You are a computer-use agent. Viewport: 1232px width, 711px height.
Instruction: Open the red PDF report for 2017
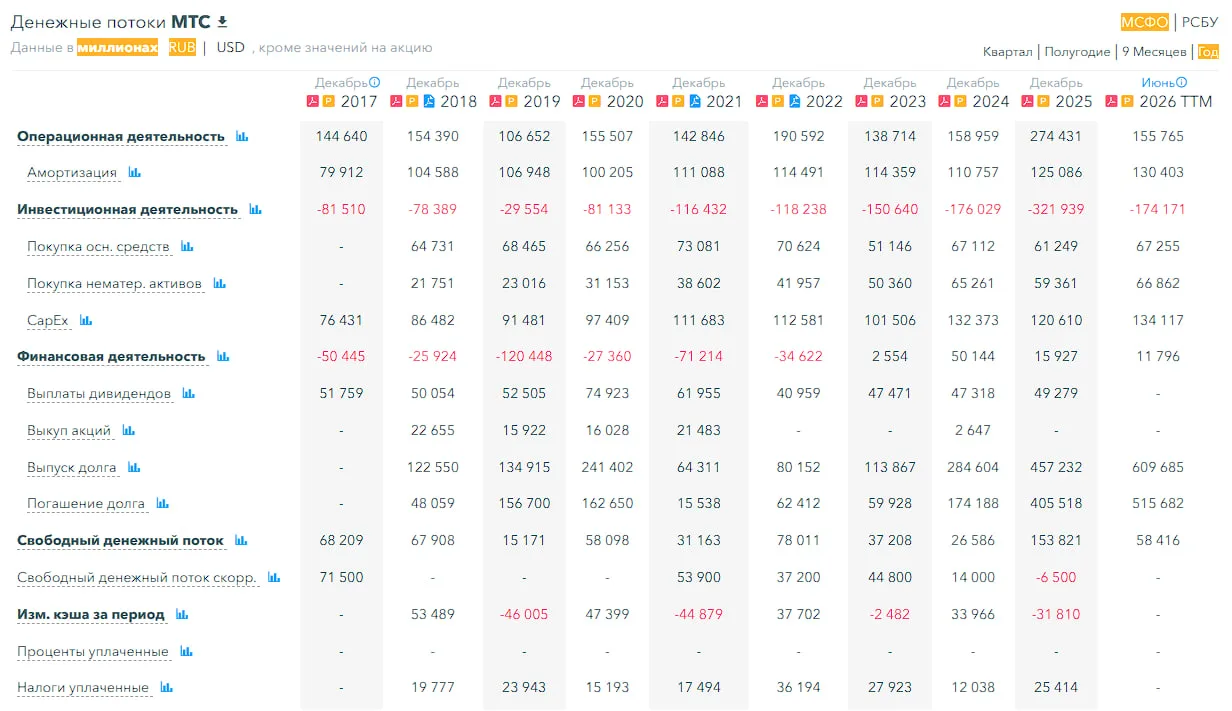[312, 101]
